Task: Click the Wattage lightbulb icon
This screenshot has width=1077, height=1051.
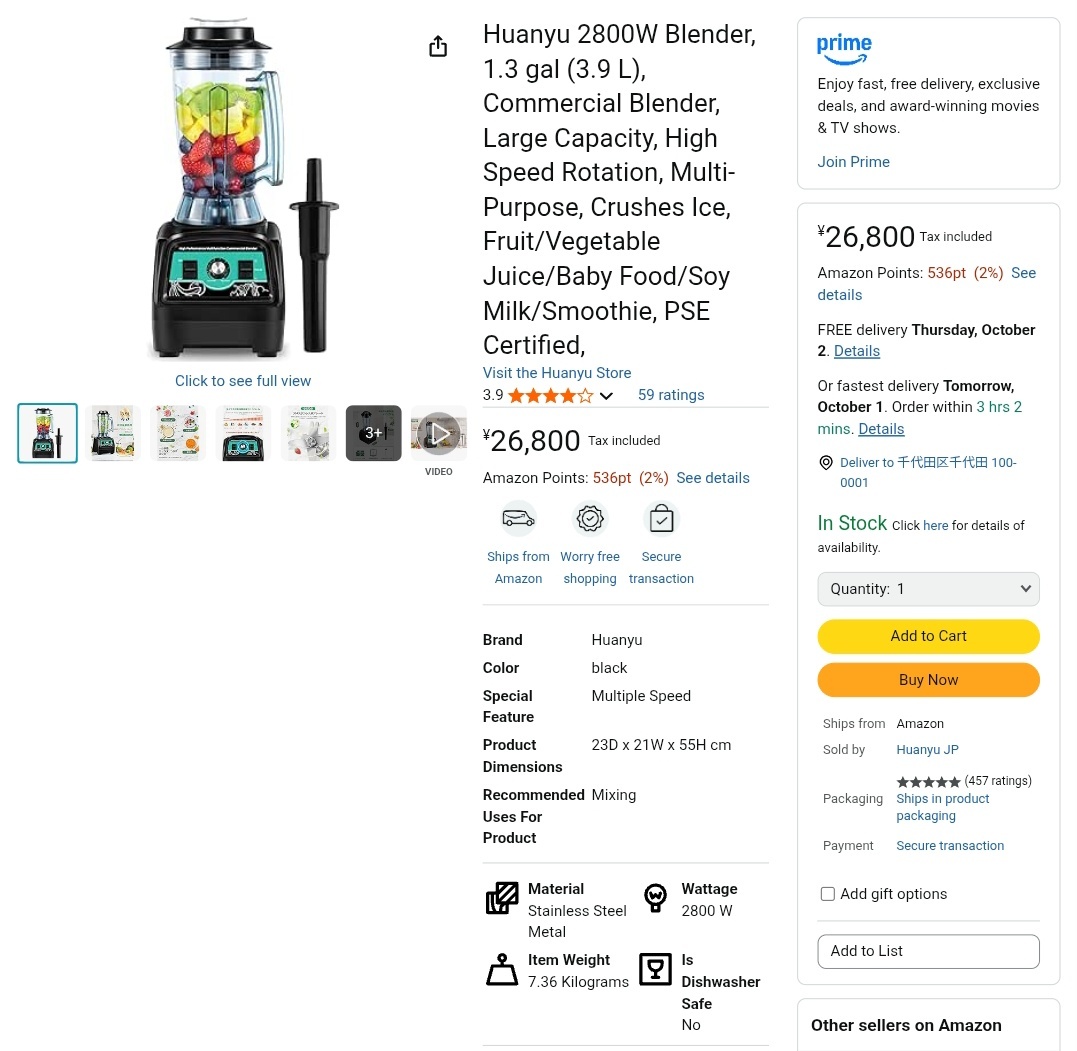Action: coord(655,897)
